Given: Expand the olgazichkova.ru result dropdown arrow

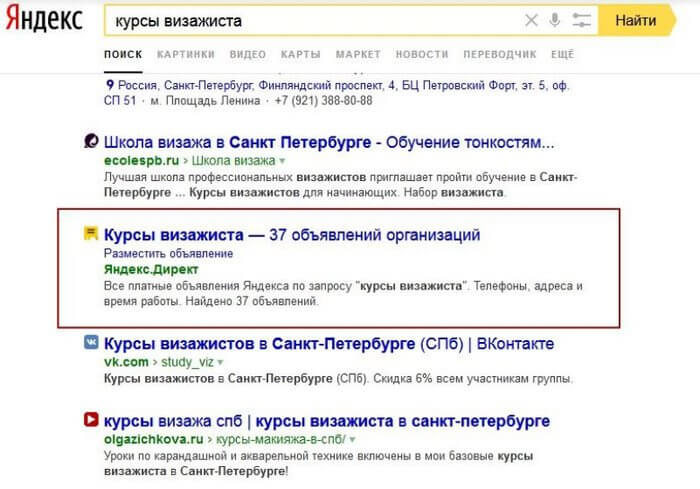Looking at the screenshot, I should click(x=352, y=439).
